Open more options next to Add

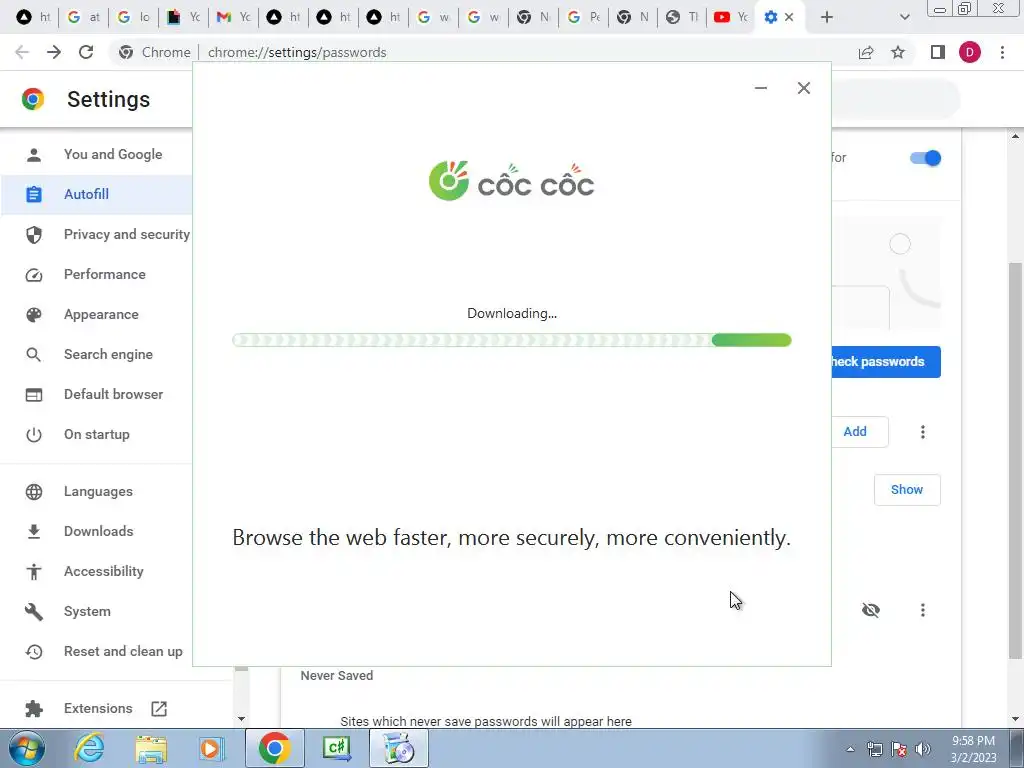923,432
